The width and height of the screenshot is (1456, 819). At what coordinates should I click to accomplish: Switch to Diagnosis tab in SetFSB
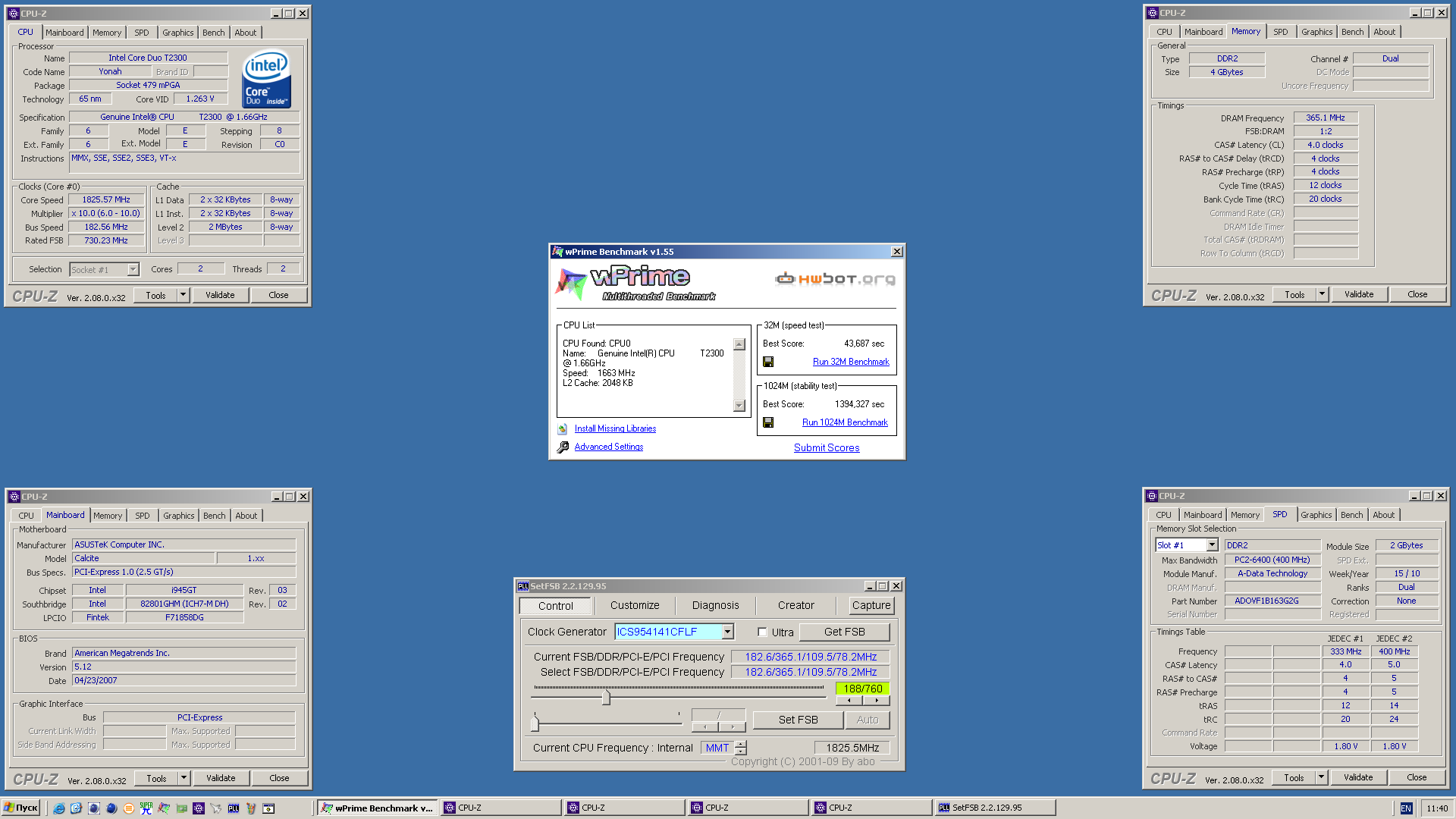(x=715, y=605)
